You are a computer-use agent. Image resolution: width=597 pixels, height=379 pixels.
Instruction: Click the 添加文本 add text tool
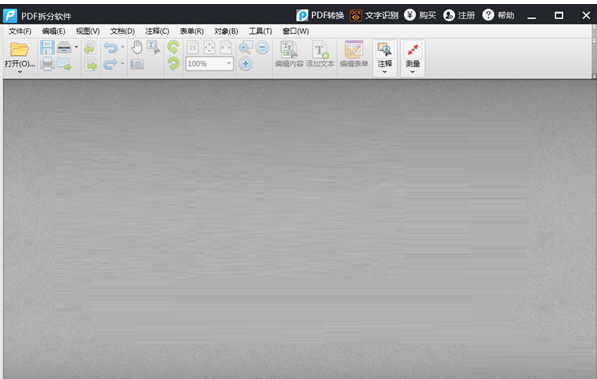(320, 54)
